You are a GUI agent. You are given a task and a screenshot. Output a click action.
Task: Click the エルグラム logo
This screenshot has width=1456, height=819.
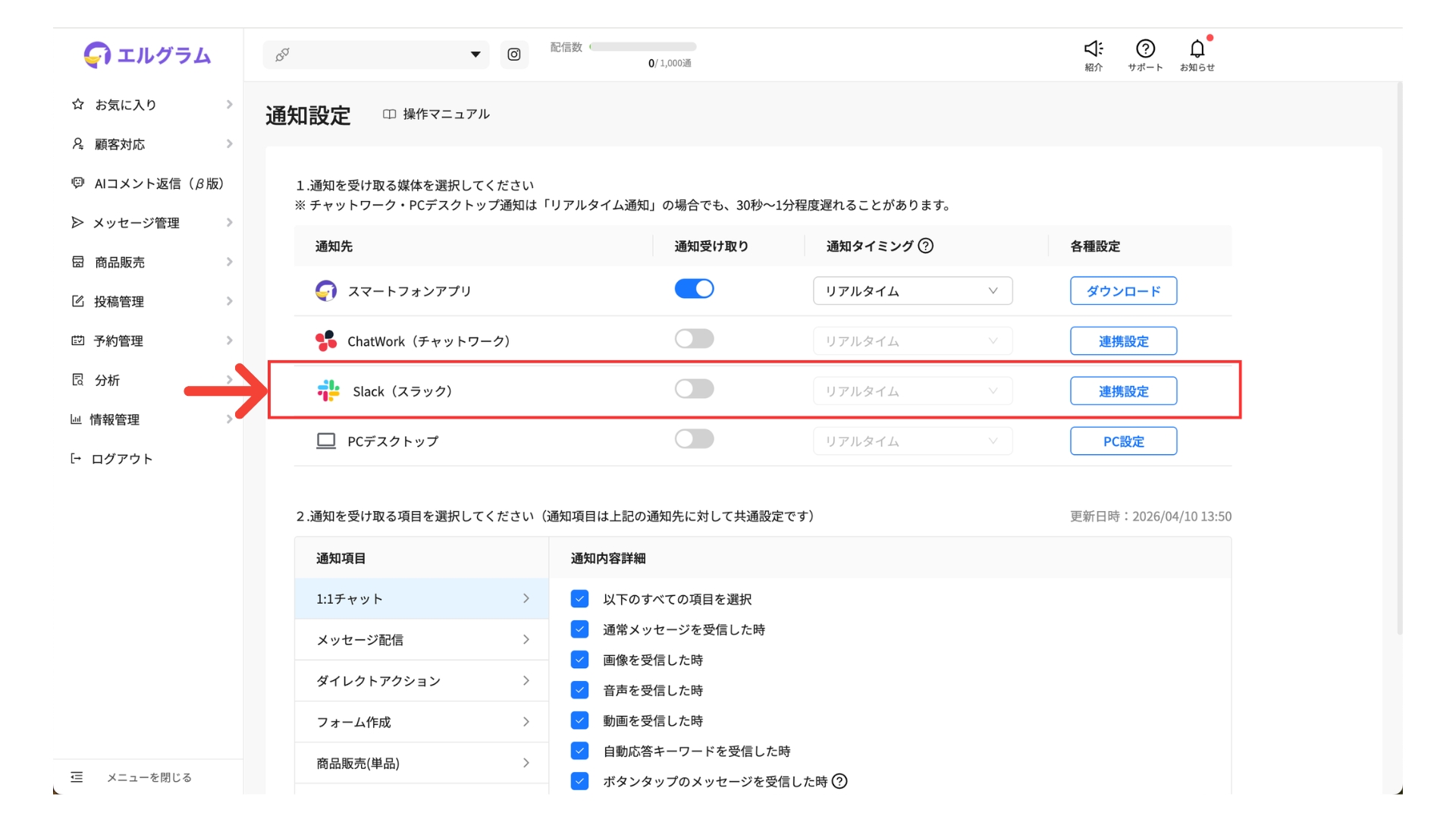click(147, 55)
